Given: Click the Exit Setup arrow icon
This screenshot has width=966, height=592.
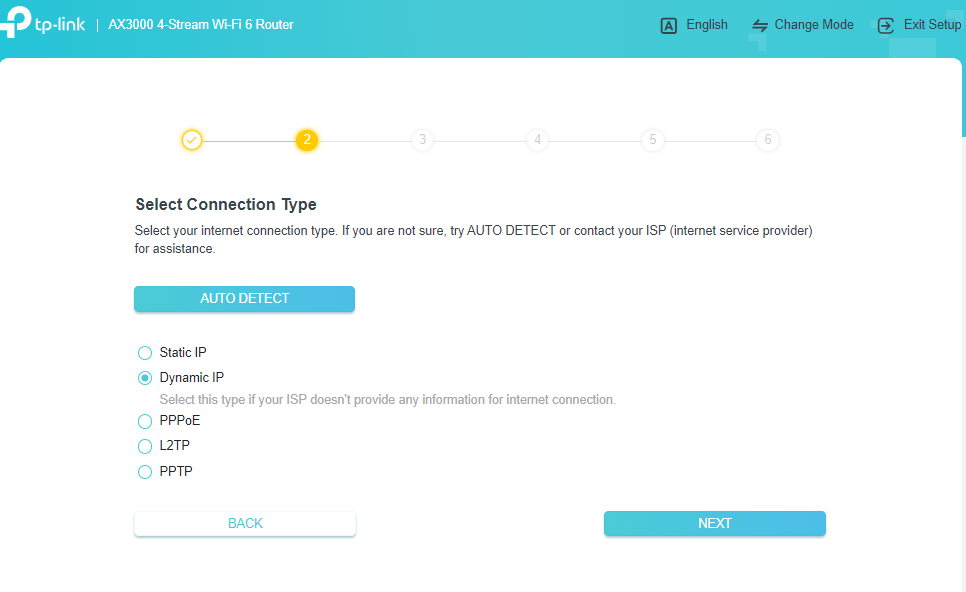Looking at the screenshot, I should tap(884, 25).
